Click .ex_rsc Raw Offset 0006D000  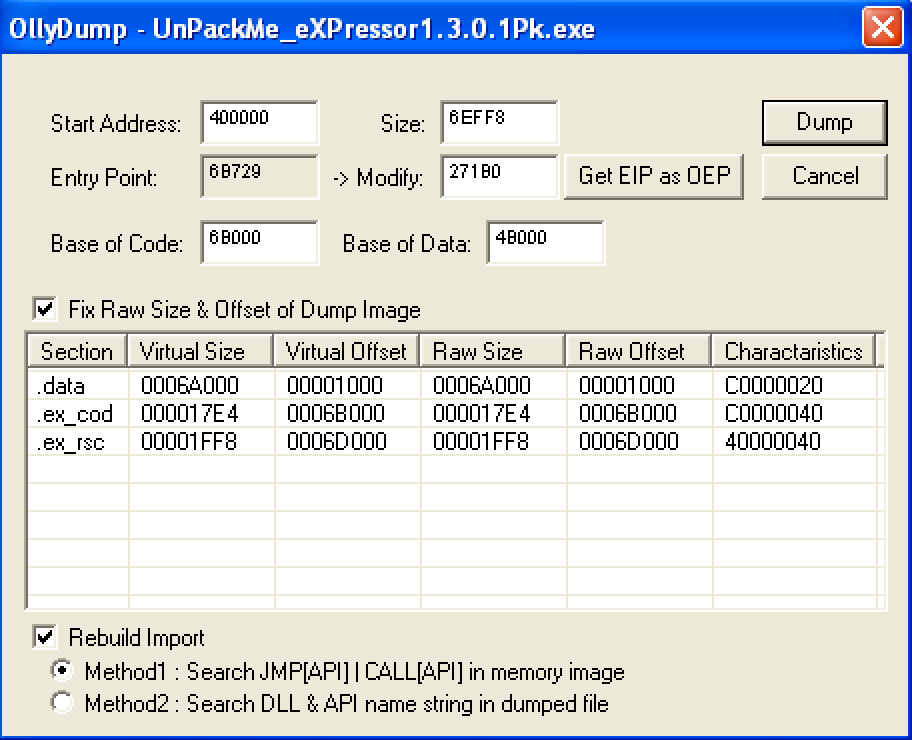coord(629,442)
